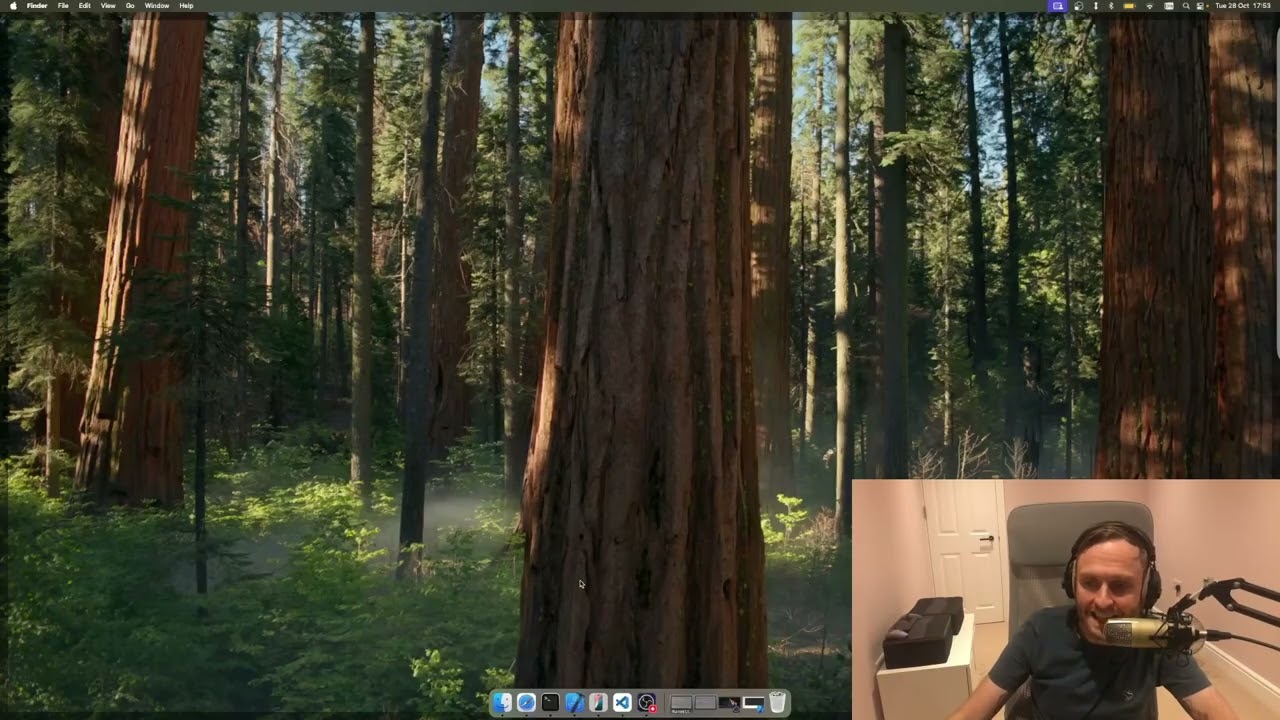Open Xcode from the Dock
The image size is (1280, 720).
click(574, 703)
